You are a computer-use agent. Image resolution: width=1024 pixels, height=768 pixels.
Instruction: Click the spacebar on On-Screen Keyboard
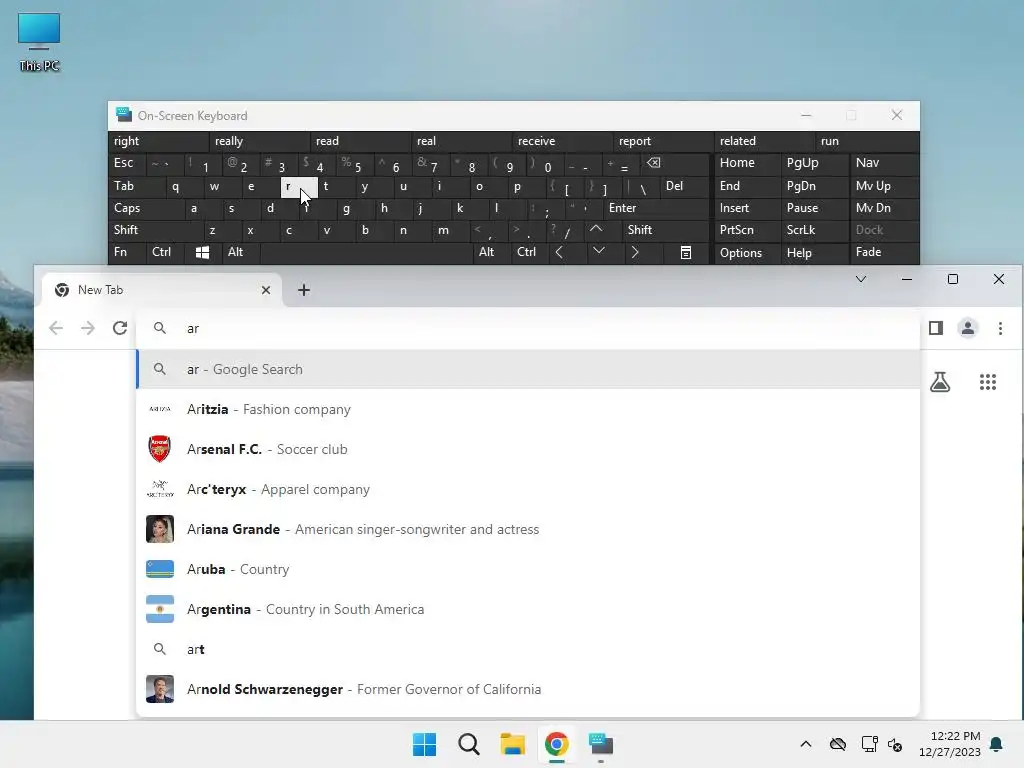tap(366, 252)
